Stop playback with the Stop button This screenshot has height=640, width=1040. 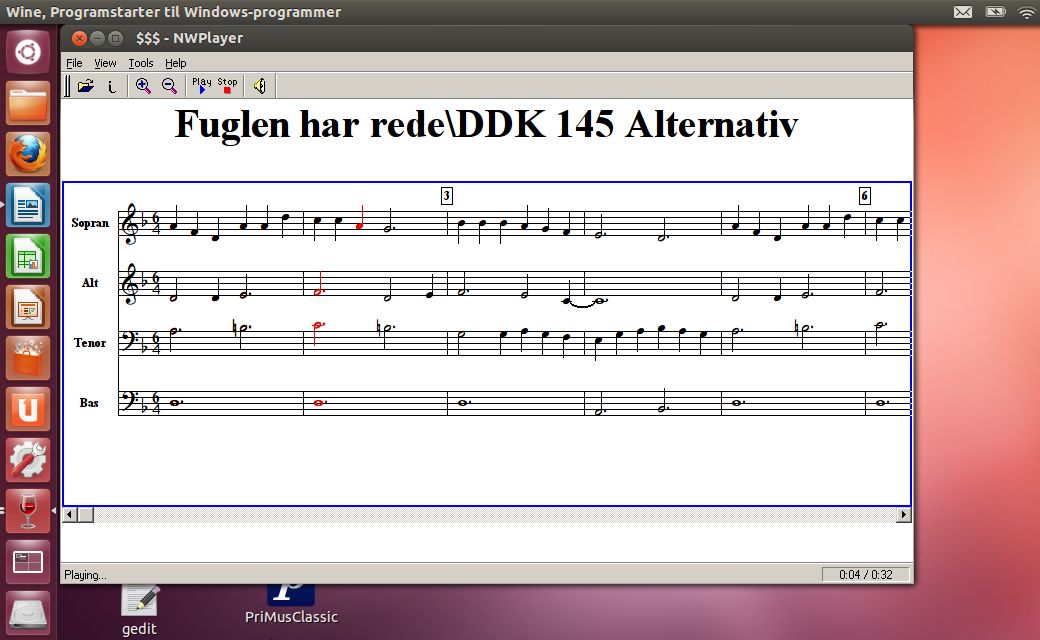tap(227, 86)
